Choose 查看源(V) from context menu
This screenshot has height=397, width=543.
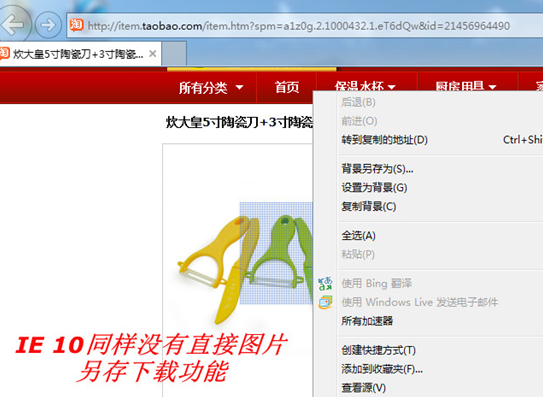tap(364, 387)
